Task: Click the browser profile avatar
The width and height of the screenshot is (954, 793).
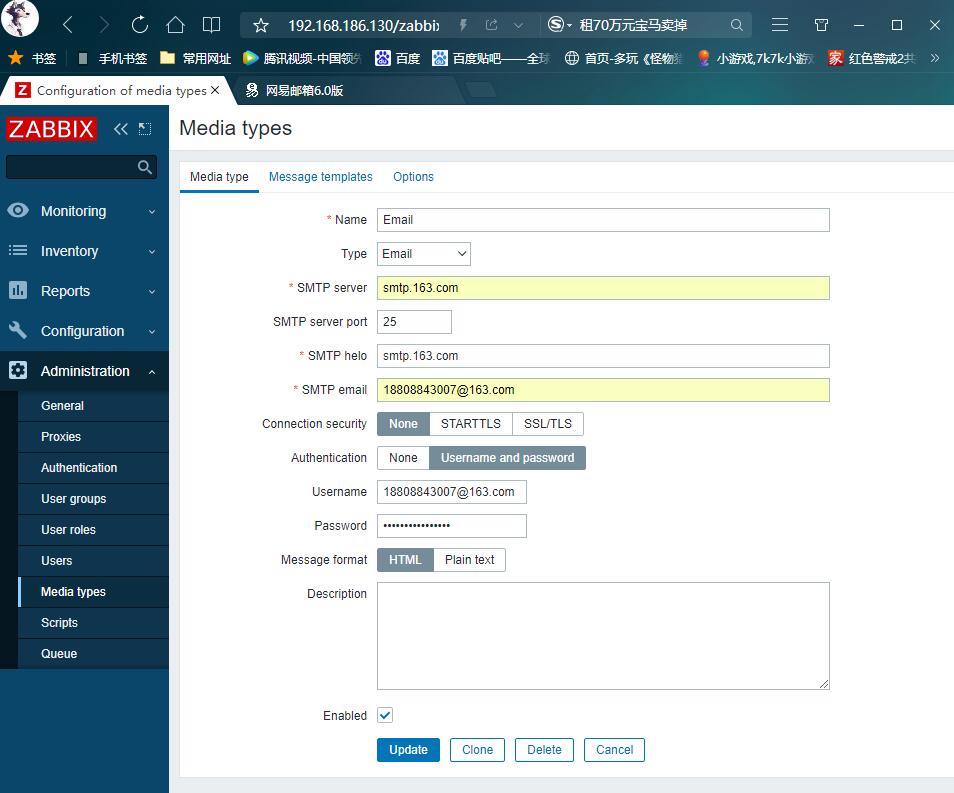Action: click(19, 18)
